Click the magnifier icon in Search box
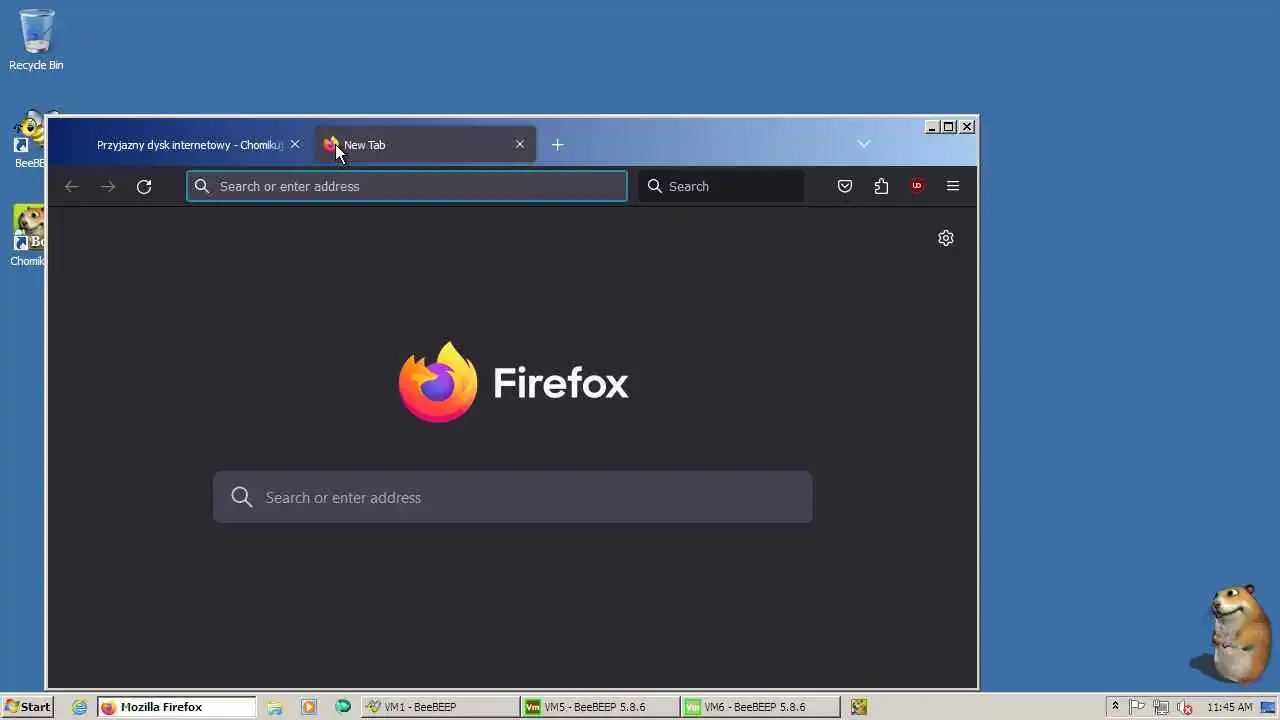Viewport: 1280px width, 720px height. [655, 186]
